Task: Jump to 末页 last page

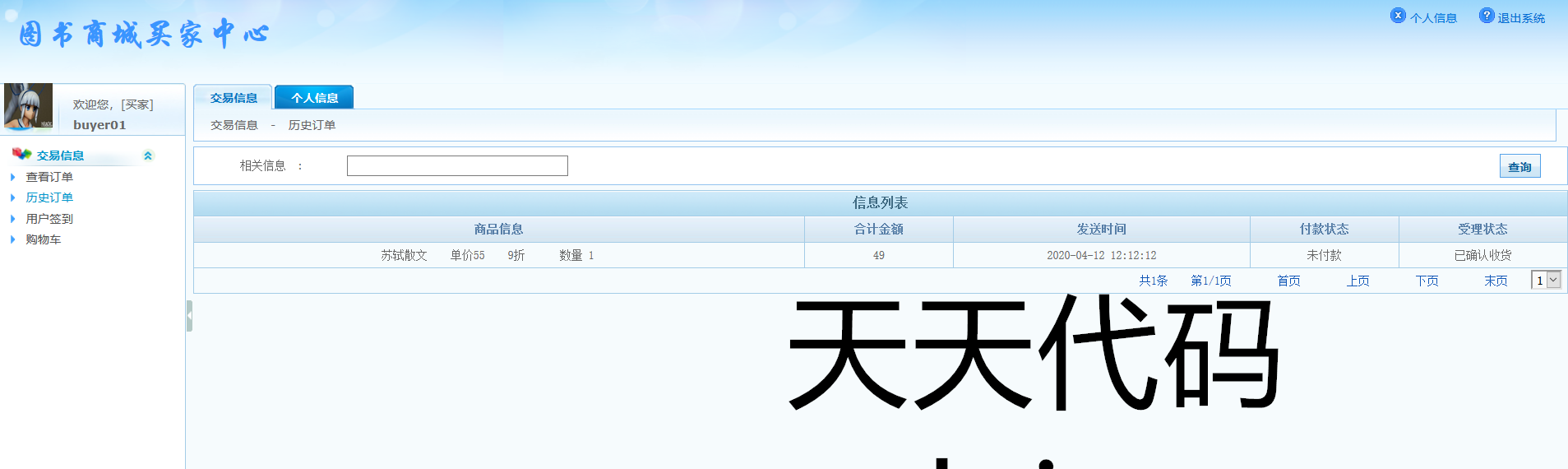Action: click(1496, 281)
